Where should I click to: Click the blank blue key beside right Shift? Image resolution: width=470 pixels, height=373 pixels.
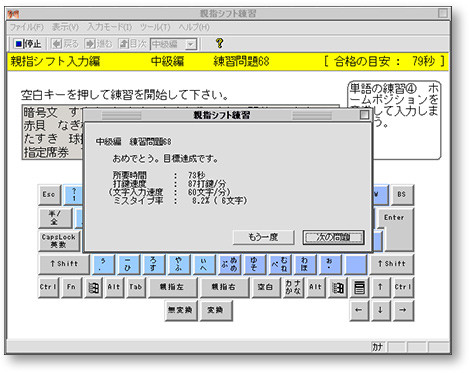coord(356,264)
